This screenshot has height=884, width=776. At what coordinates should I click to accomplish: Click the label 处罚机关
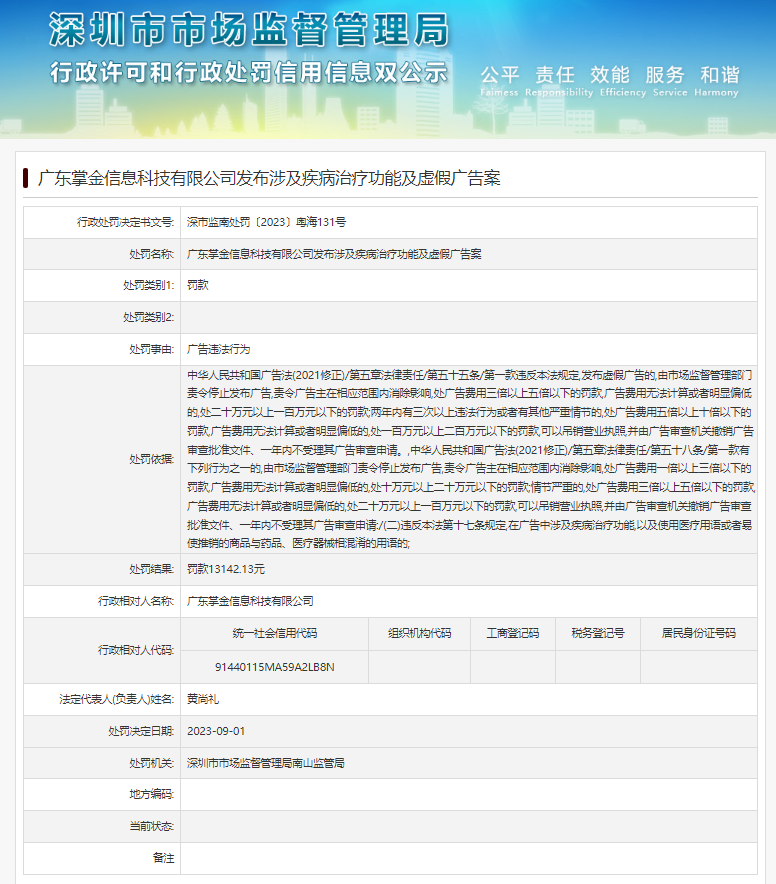pyautogui.click(x=151, y=763)
